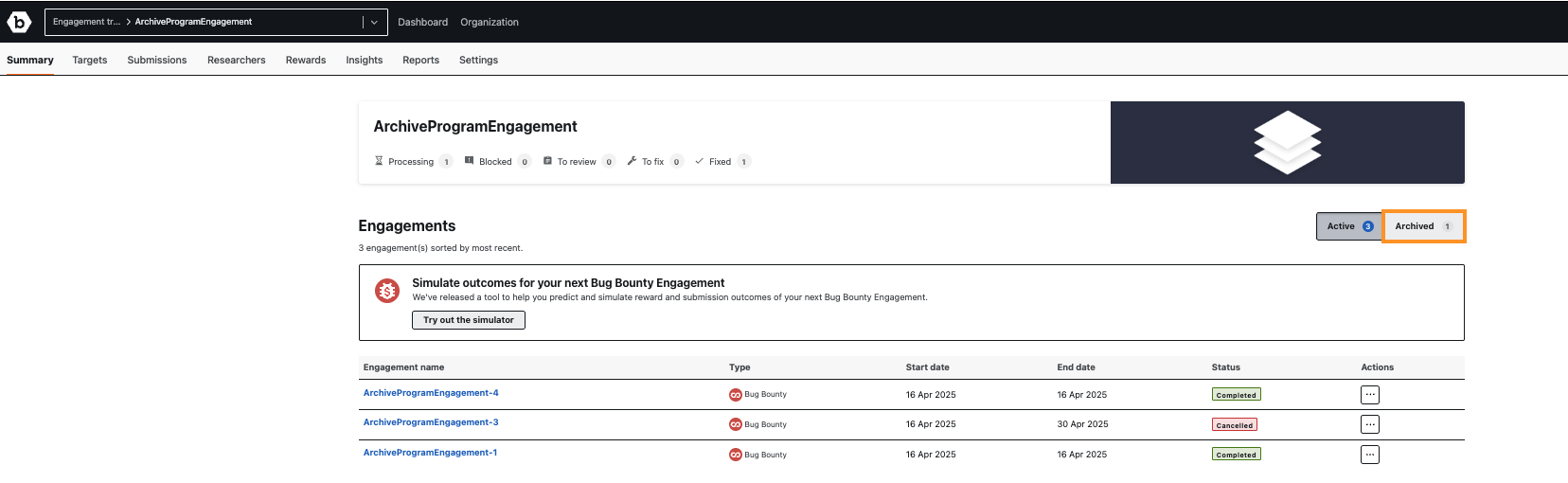Open Organization in top navigation
Screen dimensions: 1568x483
(x=490, y=22)
